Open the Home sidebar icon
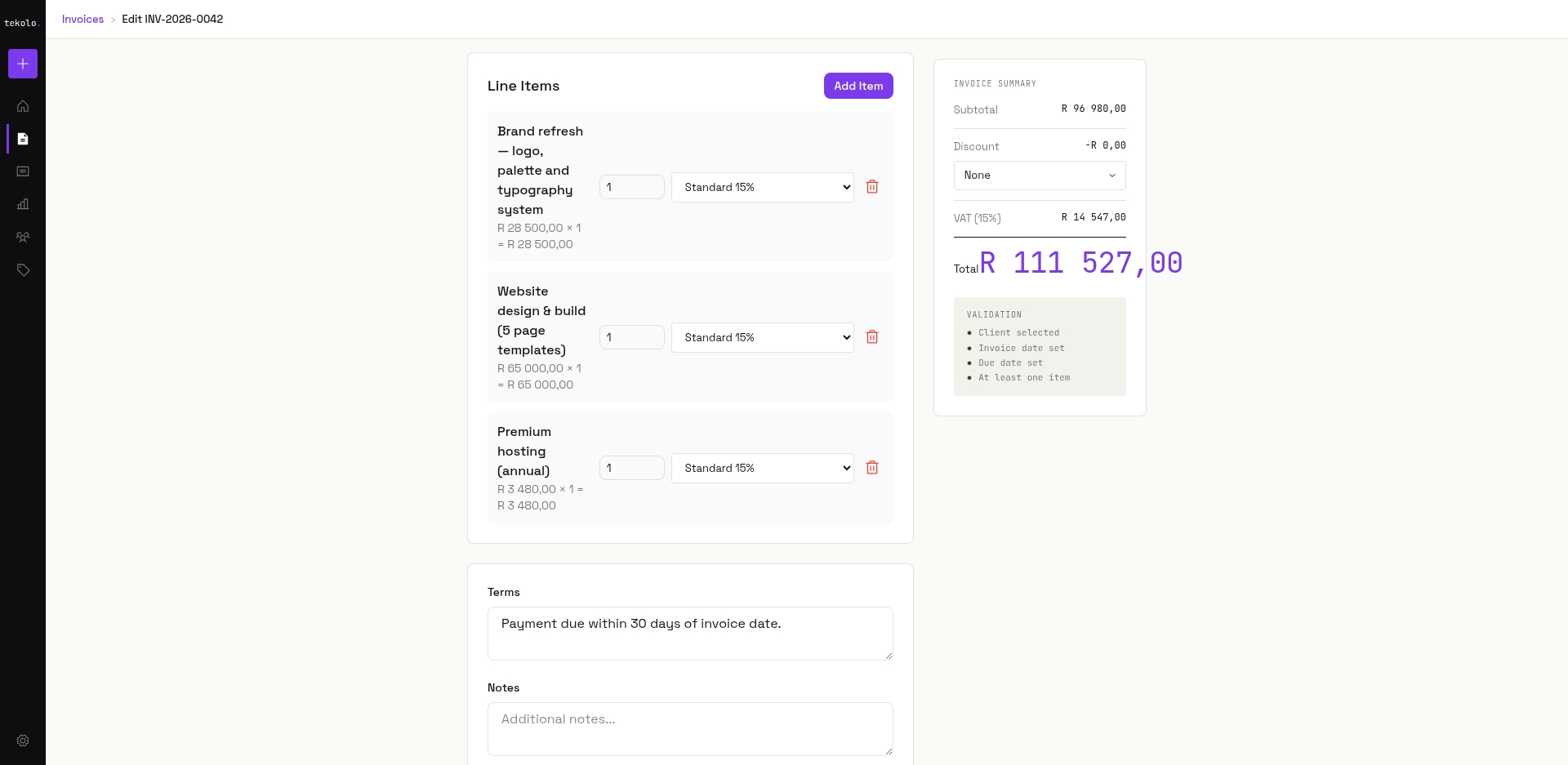This screenshot has width=1568, height=765. (23, 106)
